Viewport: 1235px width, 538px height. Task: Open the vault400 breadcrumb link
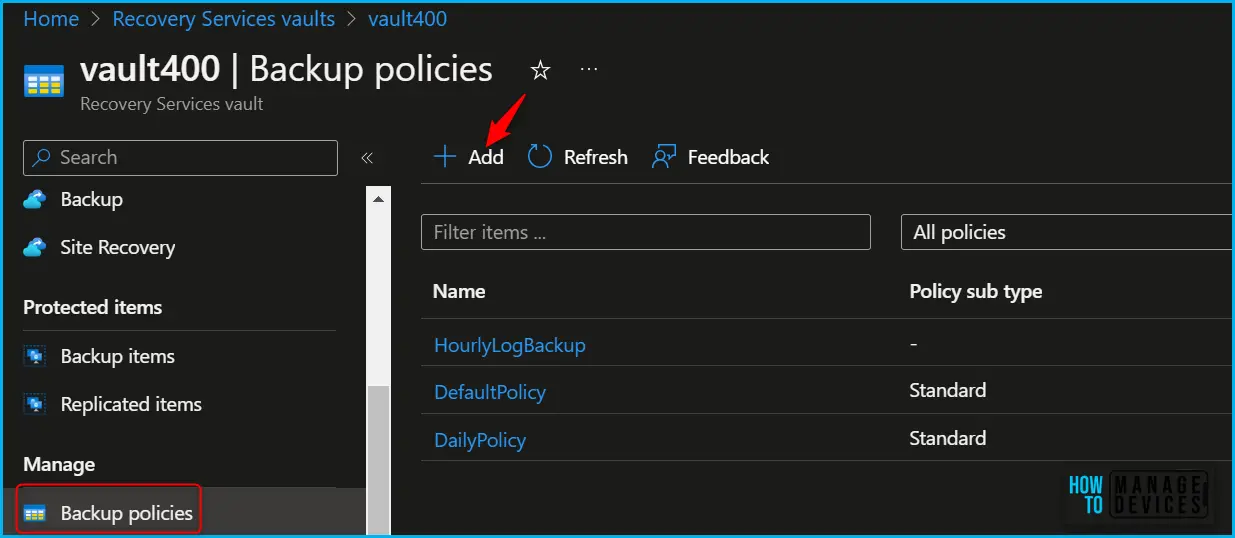(x=408, y=19)
